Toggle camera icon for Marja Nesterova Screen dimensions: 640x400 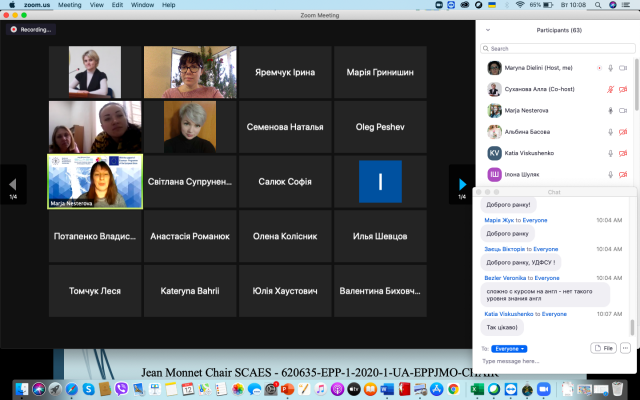[x=623, y=111]
